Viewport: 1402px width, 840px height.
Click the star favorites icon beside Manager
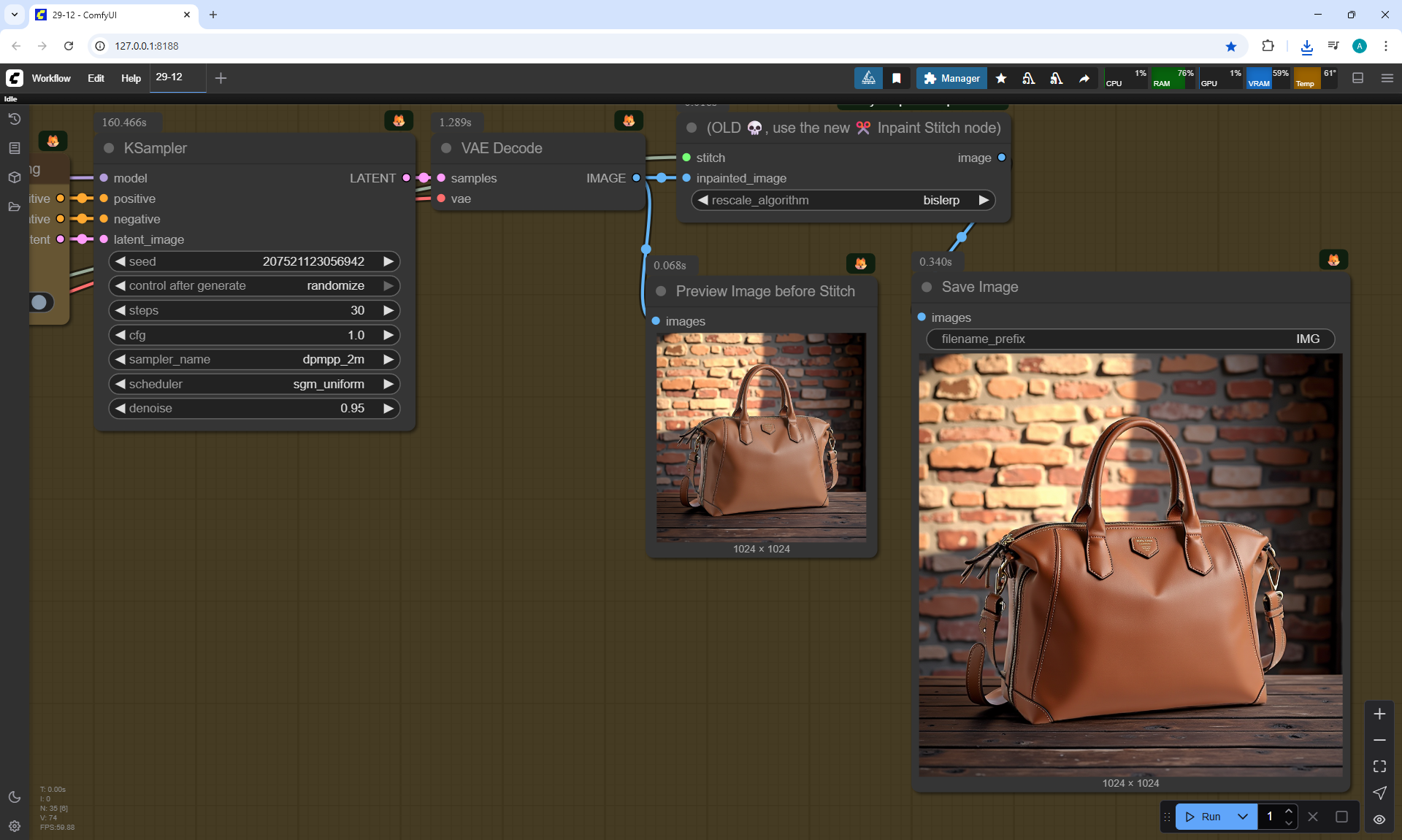[1001, 78]
